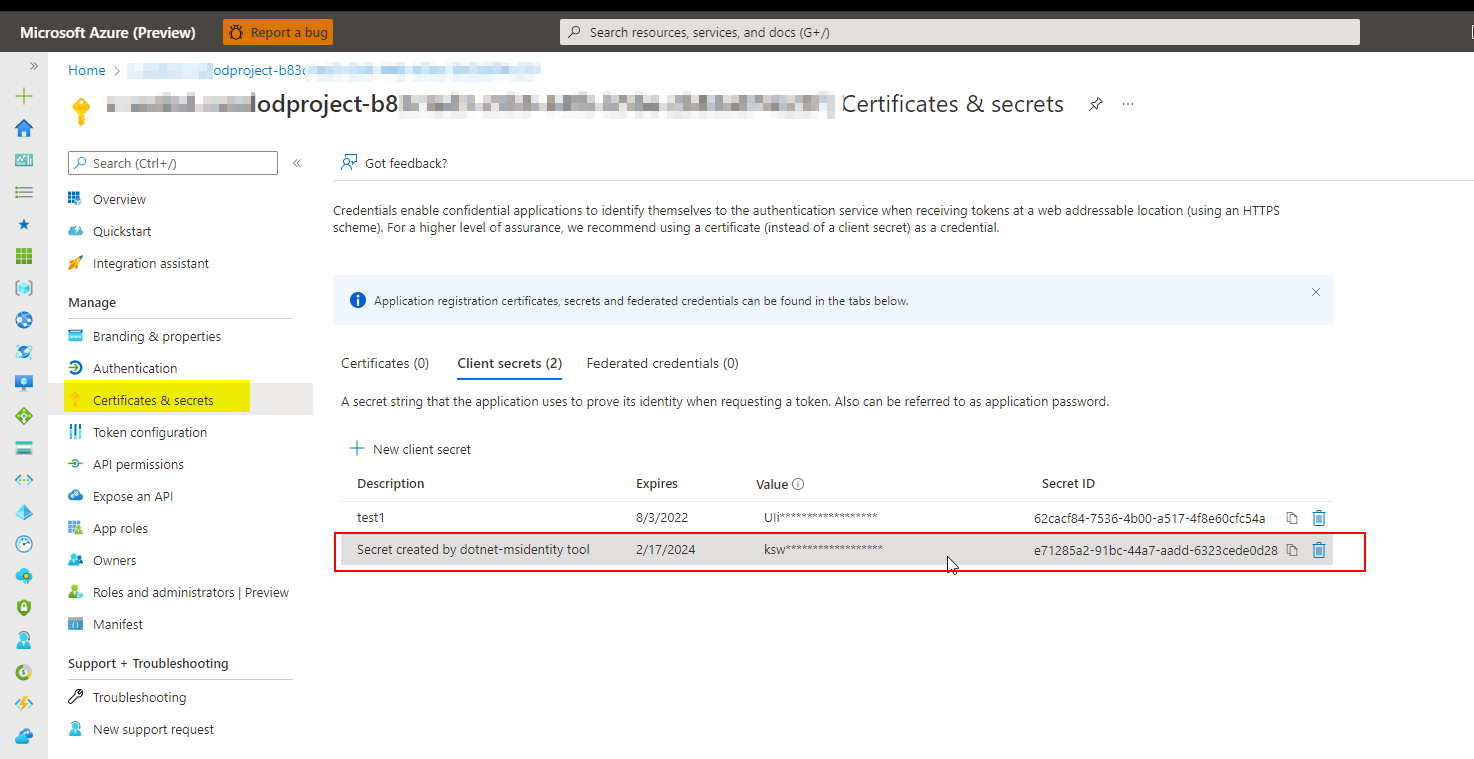The height and width of the screenshot is (759, 1474).
Task: Open Virtual networks angle-bracket icon
Action: pos(24,480)
